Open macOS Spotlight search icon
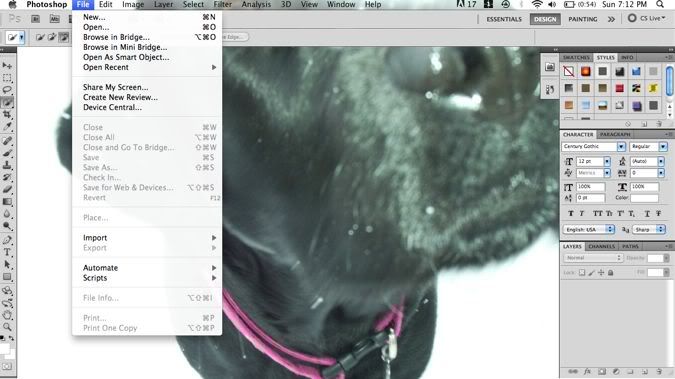Screen dimensions: 675x379 click(660, 4)
